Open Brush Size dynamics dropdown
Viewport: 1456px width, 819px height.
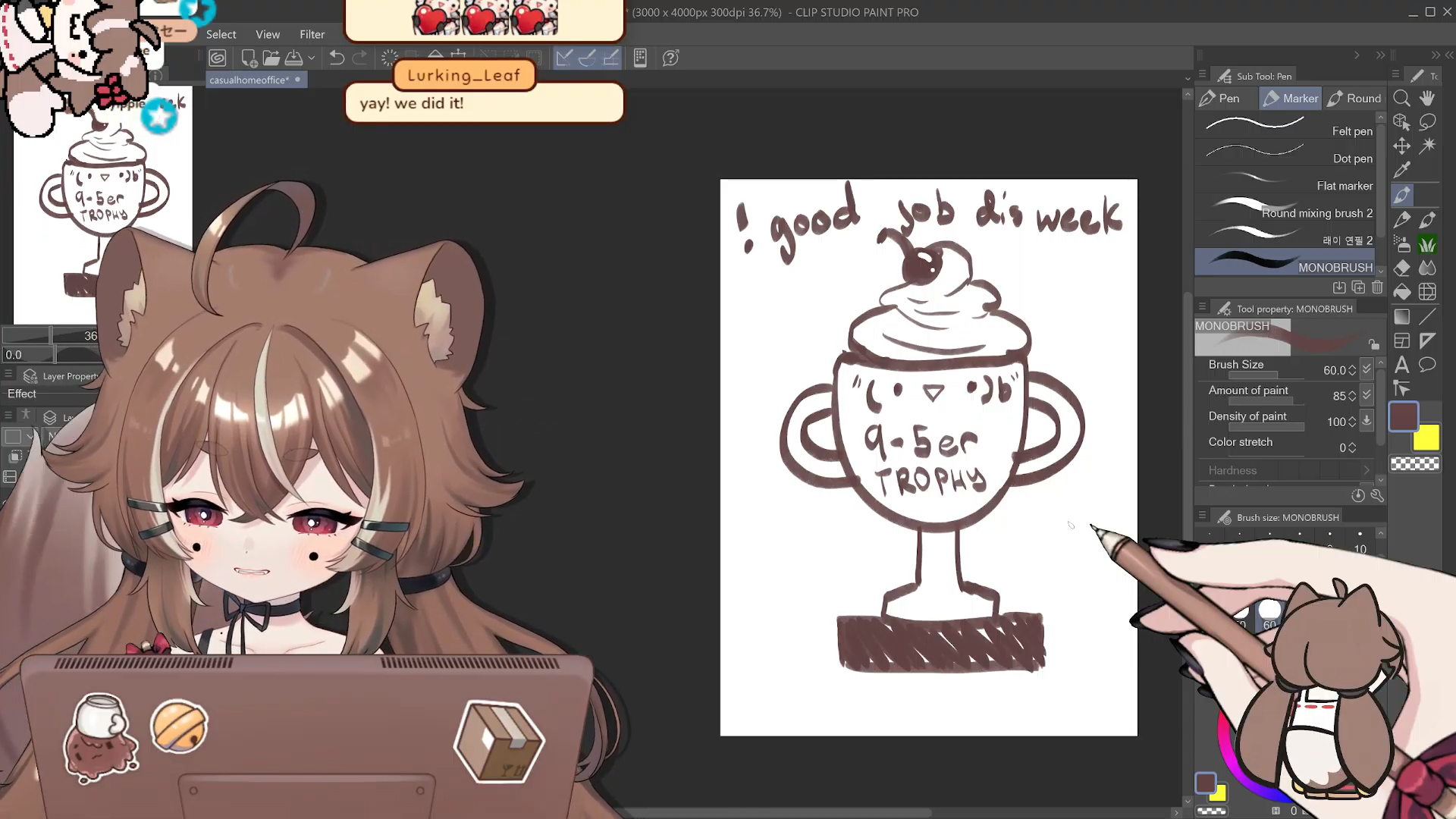pos(1367,369)
